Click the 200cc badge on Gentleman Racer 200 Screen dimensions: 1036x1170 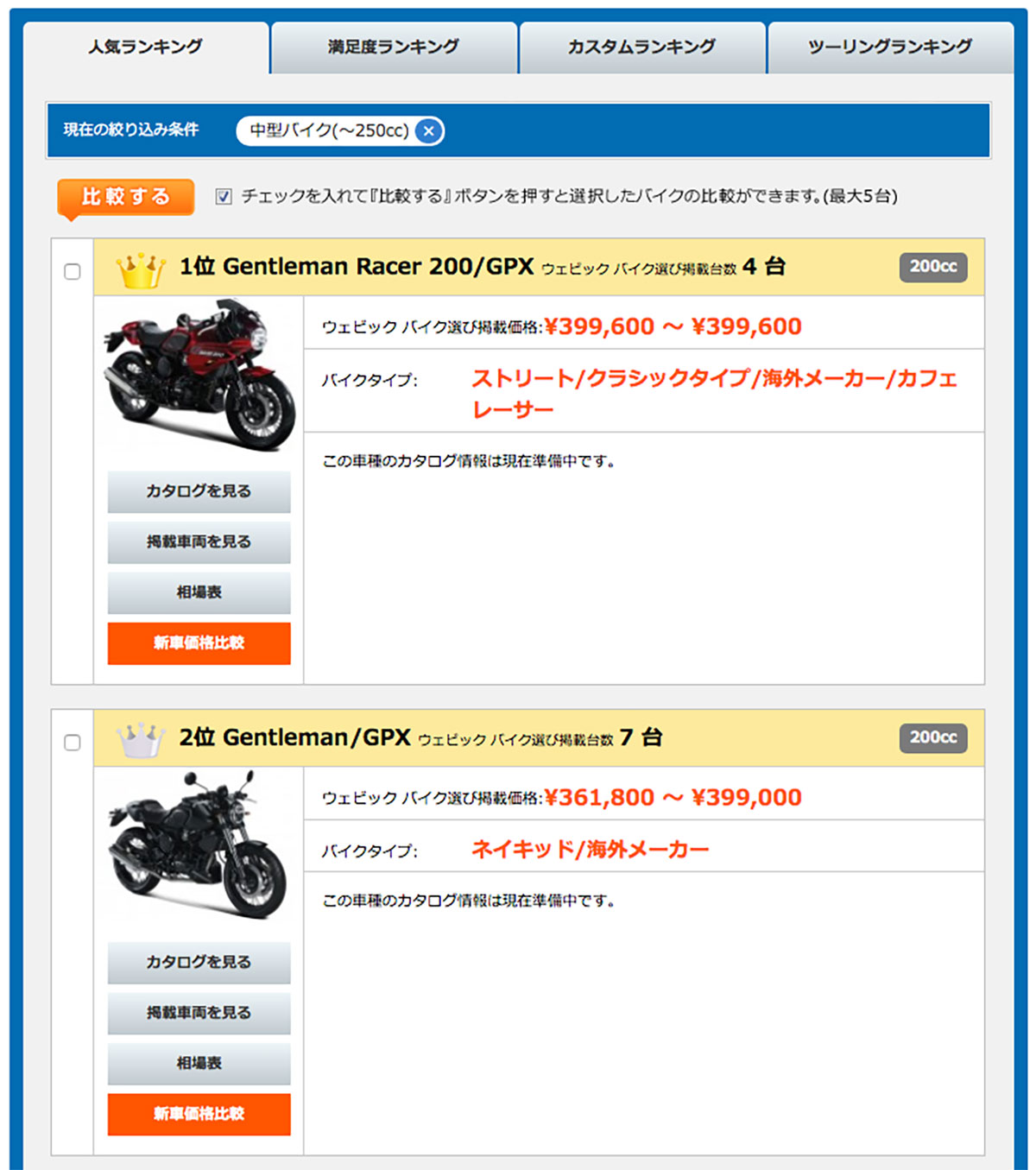932,267
